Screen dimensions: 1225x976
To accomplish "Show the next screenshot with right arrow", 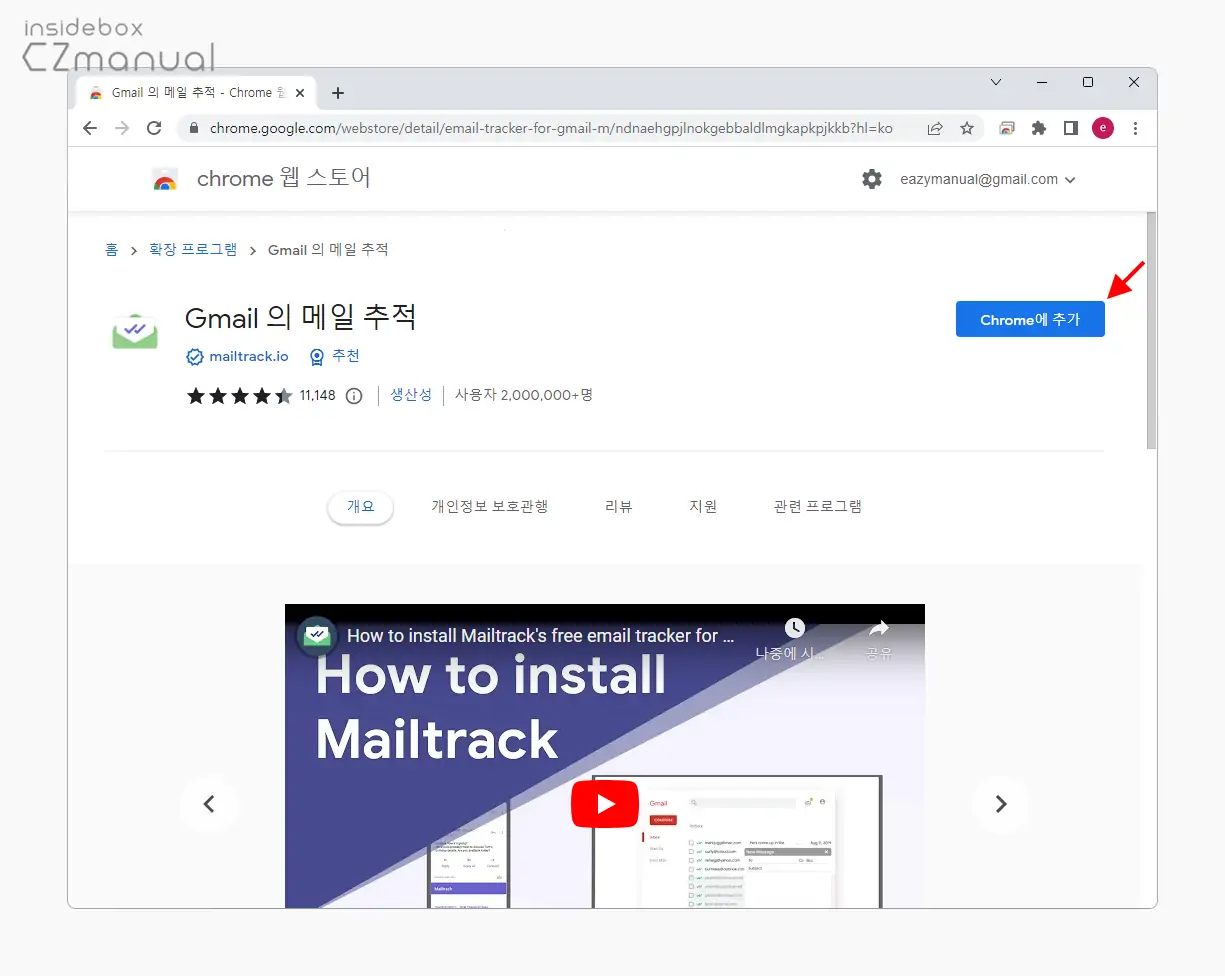I will point(1001,804).
